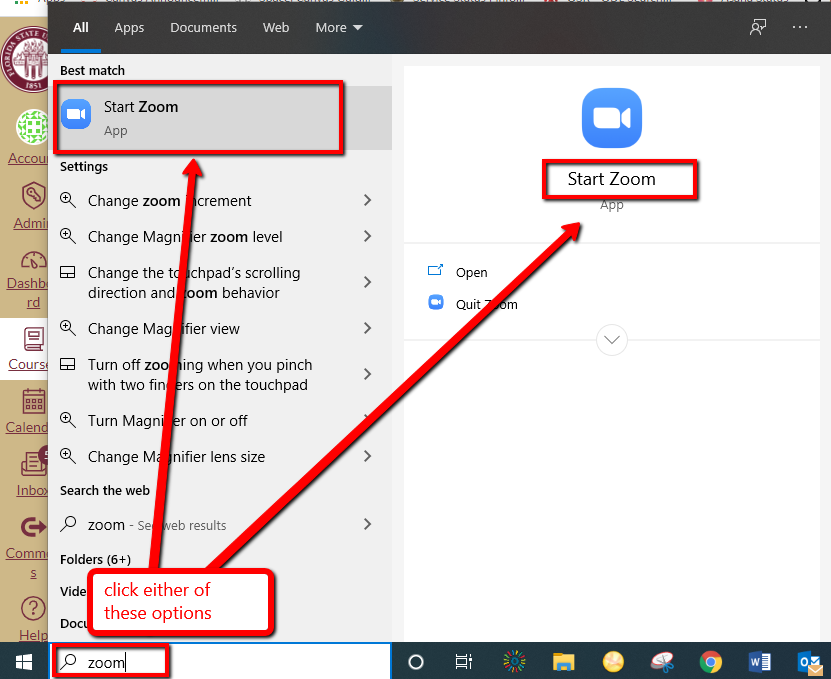Open Start Zoom best match result

pos(200,118)
